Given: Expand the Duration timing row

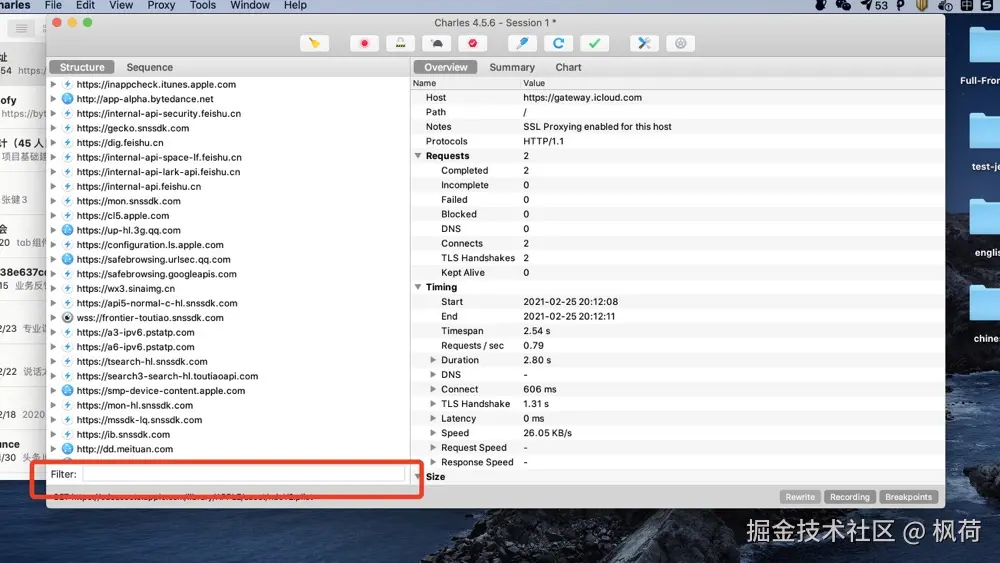Looking at the screenshot, I should click(x=433, y=360).
